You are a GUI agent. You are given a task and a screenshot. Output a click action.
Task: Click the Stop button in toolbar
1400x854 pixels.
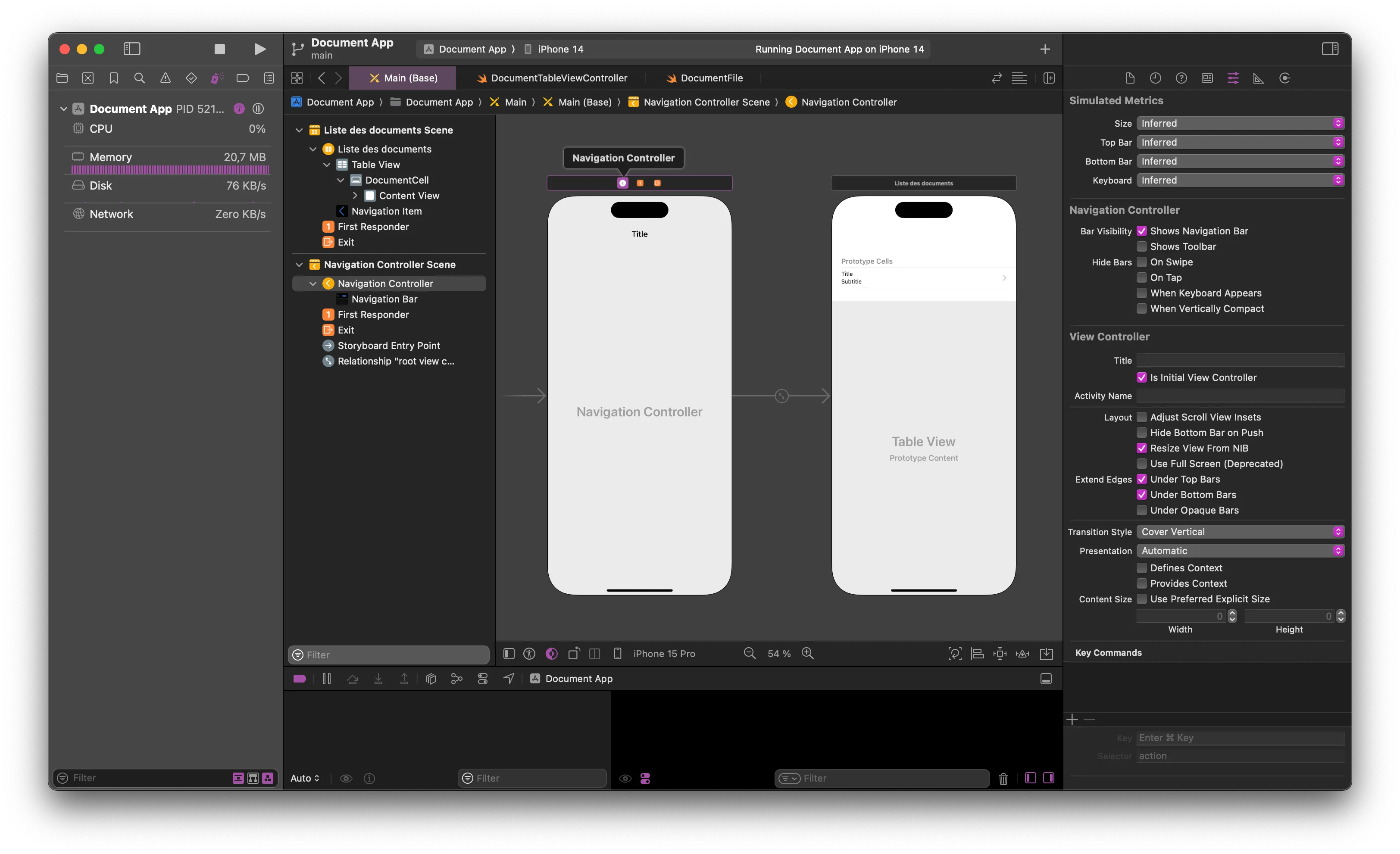(x=219, y=50)
